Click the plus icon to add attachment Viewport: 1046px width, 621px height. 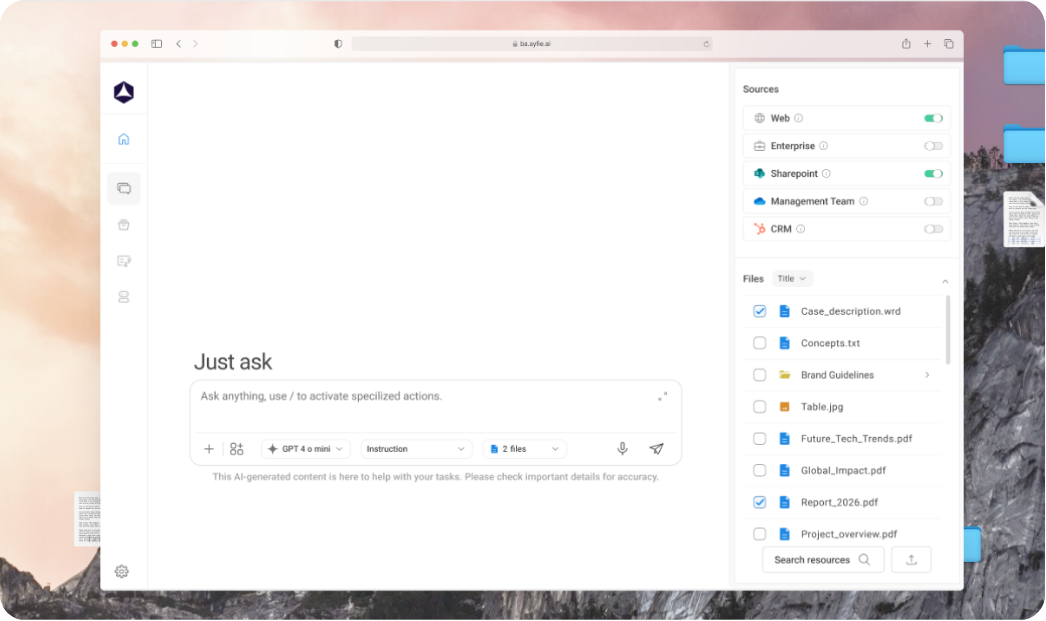pyautogui.click(x=209, y=449)
